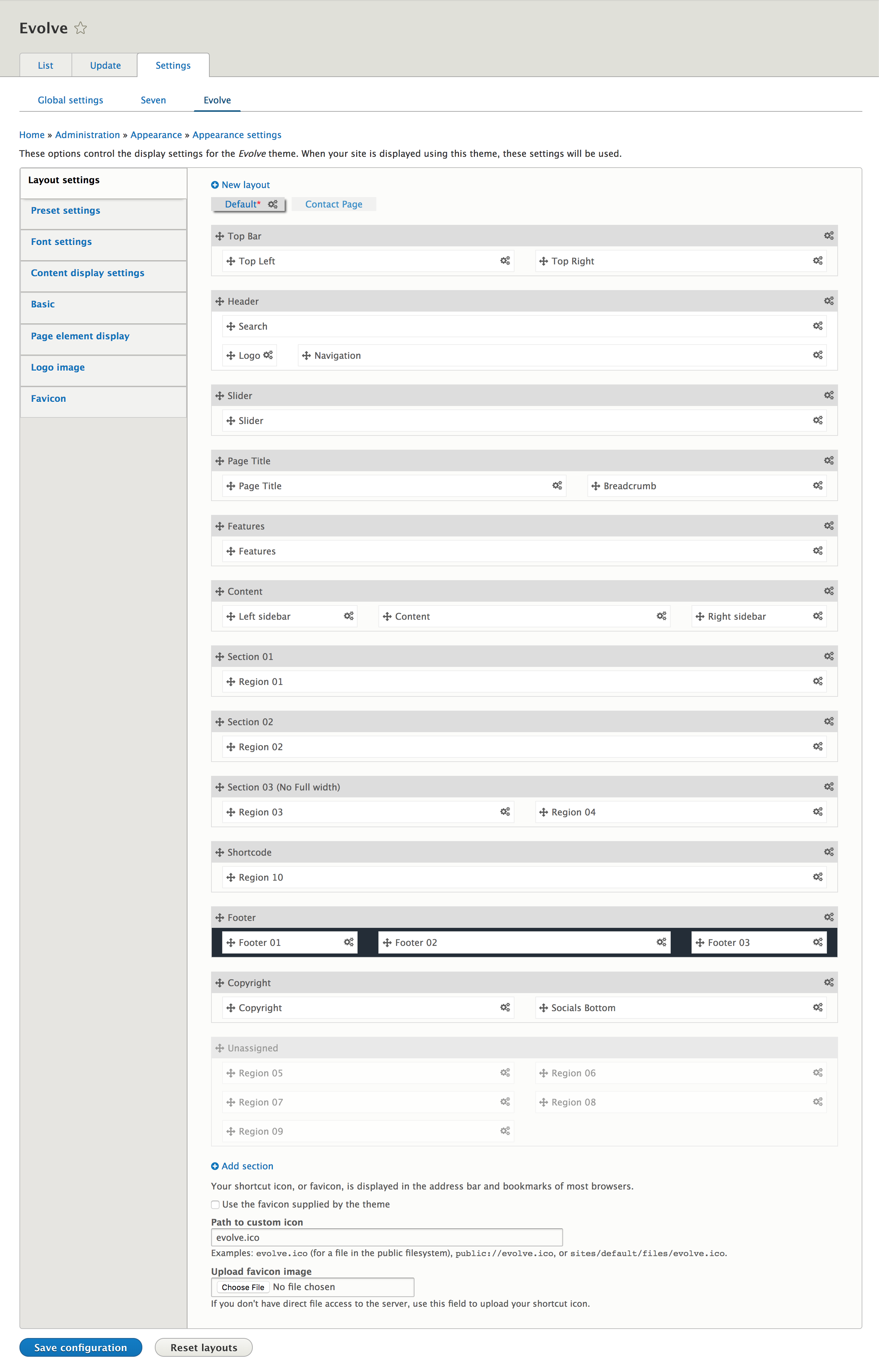Click the Left sidebar gear icon
879x1372 pixels.
(348, 616)
